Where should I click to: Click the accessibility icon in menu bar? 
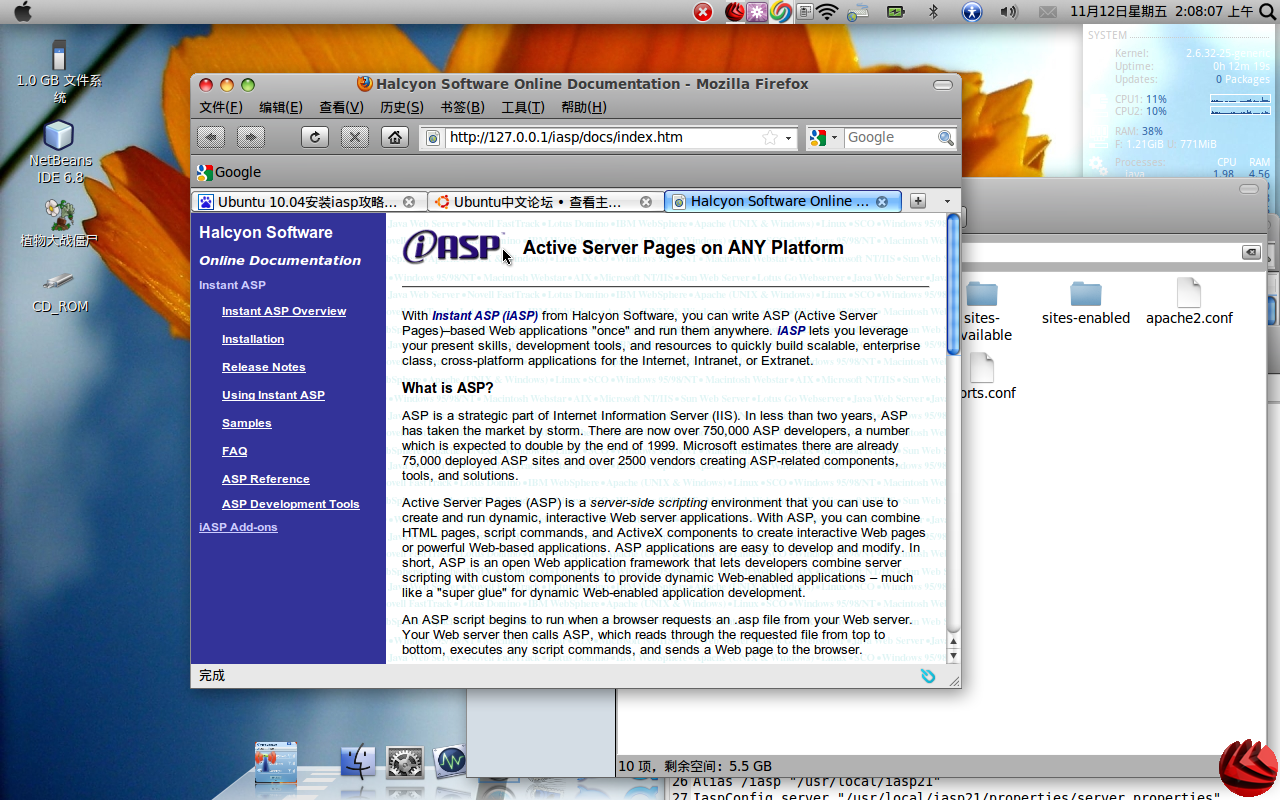tap(972, 12)
